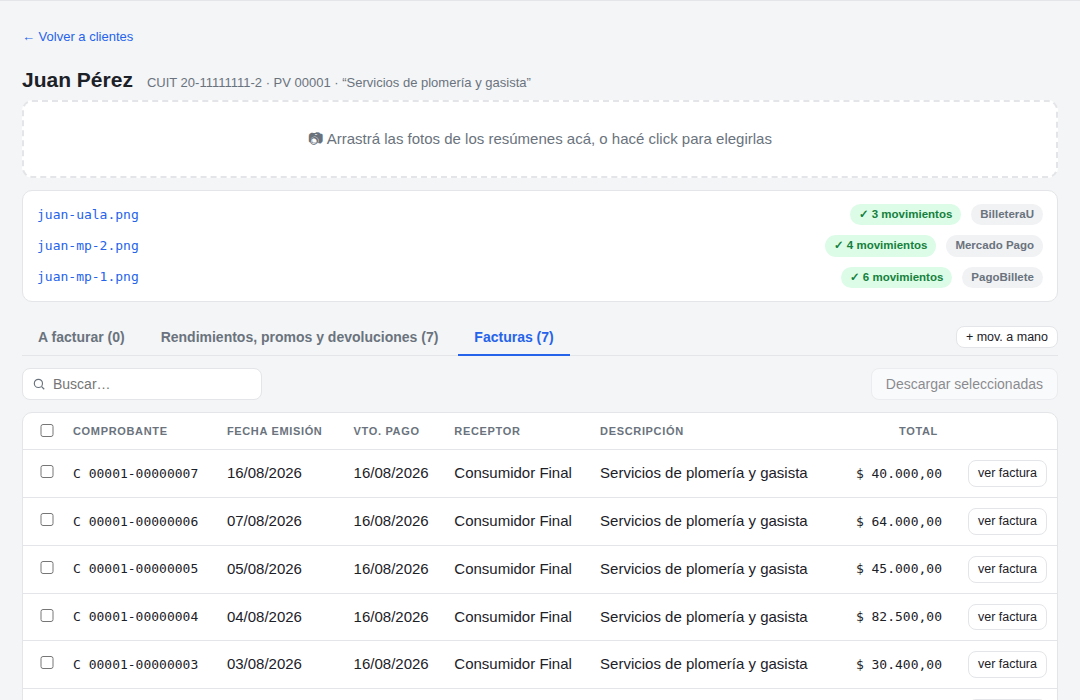Toggle the select-all checkbox in table header
The width and height of the screenshot is (1080, 700).
pos(47,431)
